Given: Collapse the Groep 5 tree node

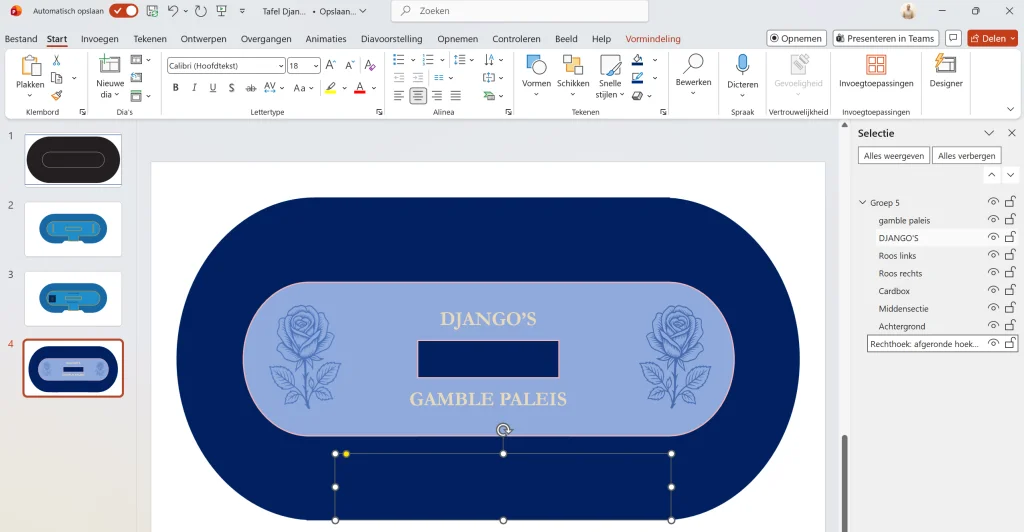Looking at the screenshot, I should [863, 202].
